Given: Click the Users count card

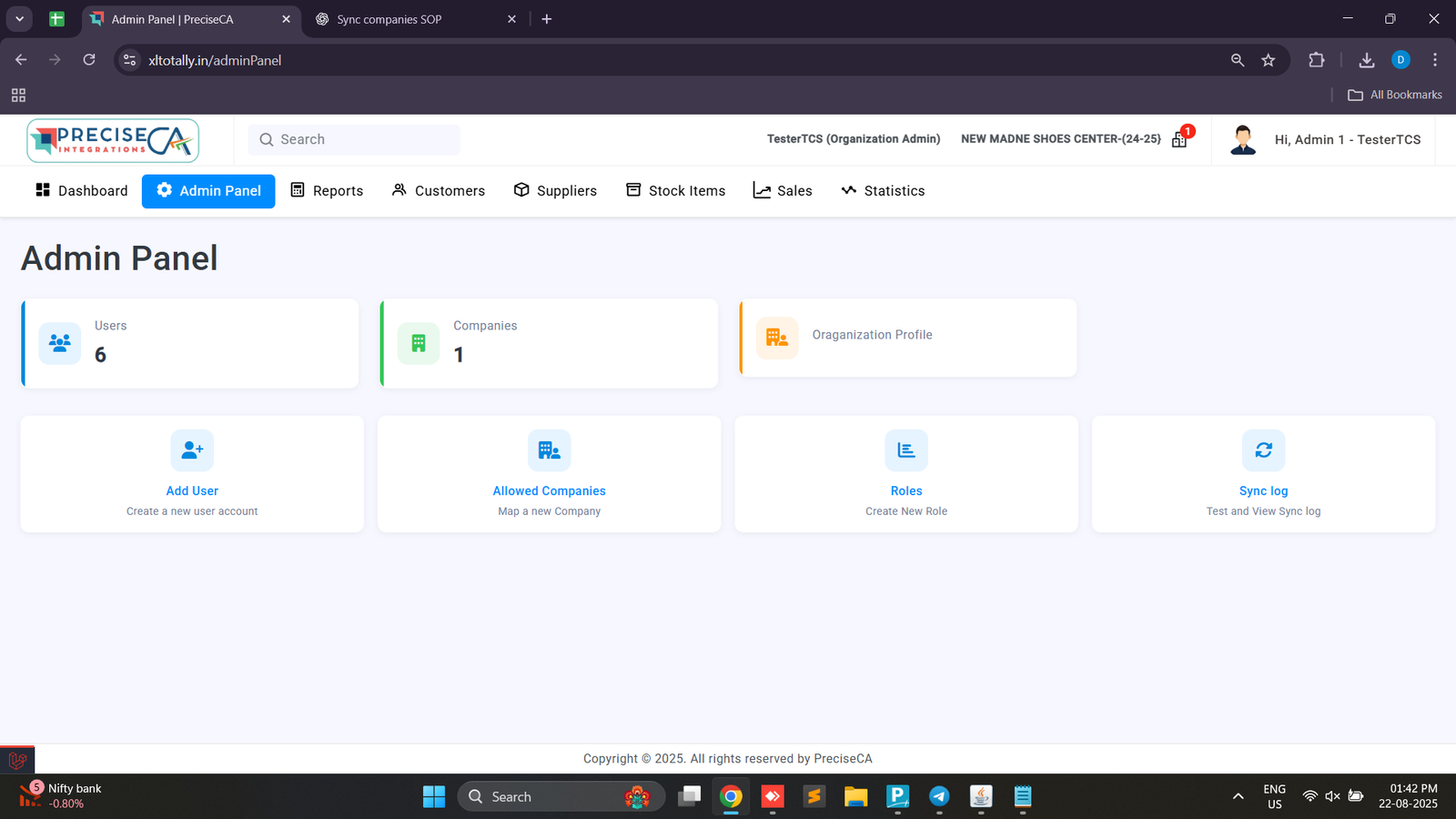Looking at the screenshot, I should (190, 343).
